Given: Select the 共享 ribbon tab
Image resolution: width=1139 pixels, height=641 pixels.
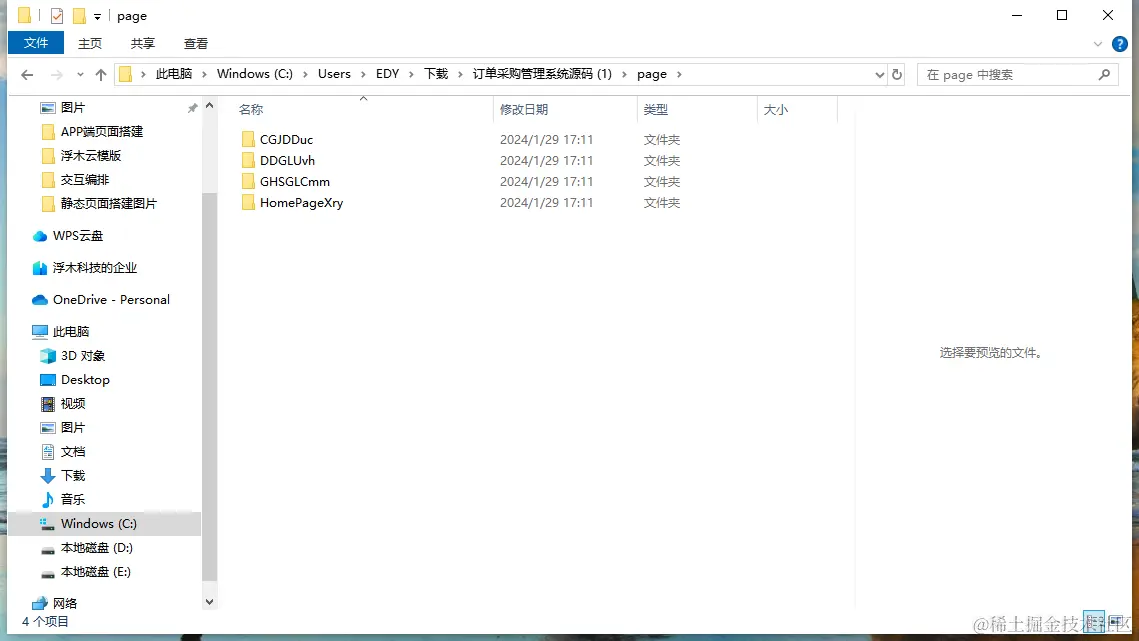Looking at the screenshot, I should pyautogui.click(x=142, y=43).
